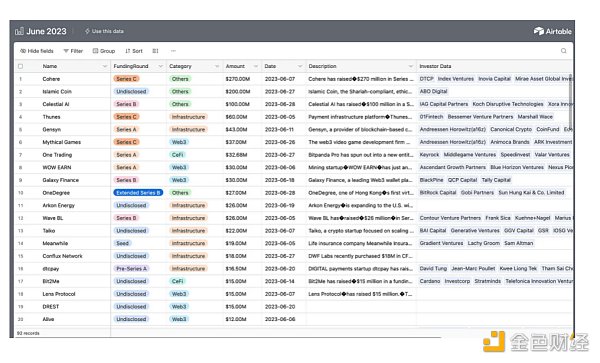Viewport: 600px width, 363px height.
Task: Click the Hide fields eye icon
Action: tap(23, 51)
